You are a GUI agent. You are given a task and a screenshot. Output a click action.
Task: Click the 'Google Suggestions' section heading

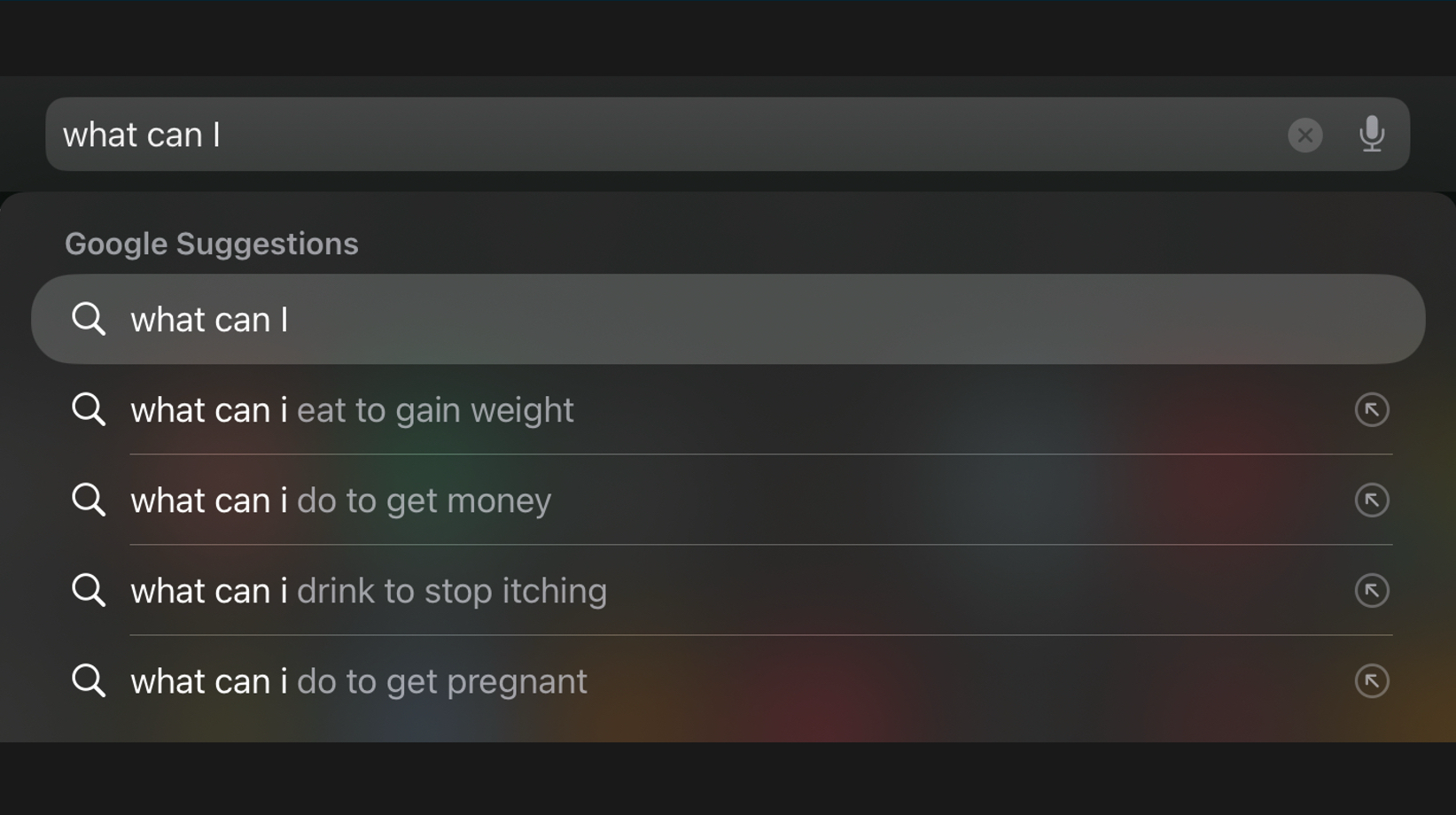click(211, 244)
